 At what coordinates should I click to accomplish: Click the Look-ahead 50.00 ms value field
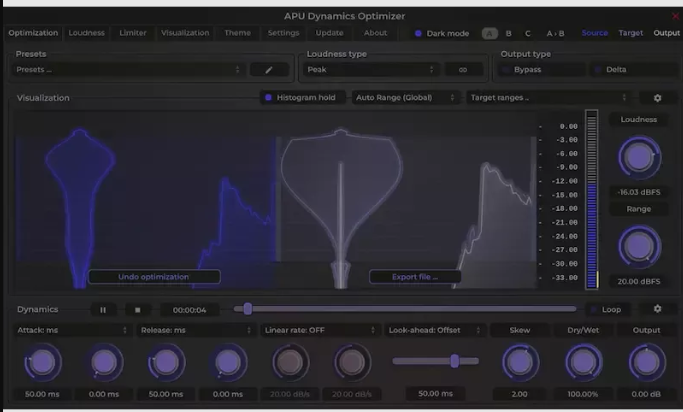[x=436, y=394]
